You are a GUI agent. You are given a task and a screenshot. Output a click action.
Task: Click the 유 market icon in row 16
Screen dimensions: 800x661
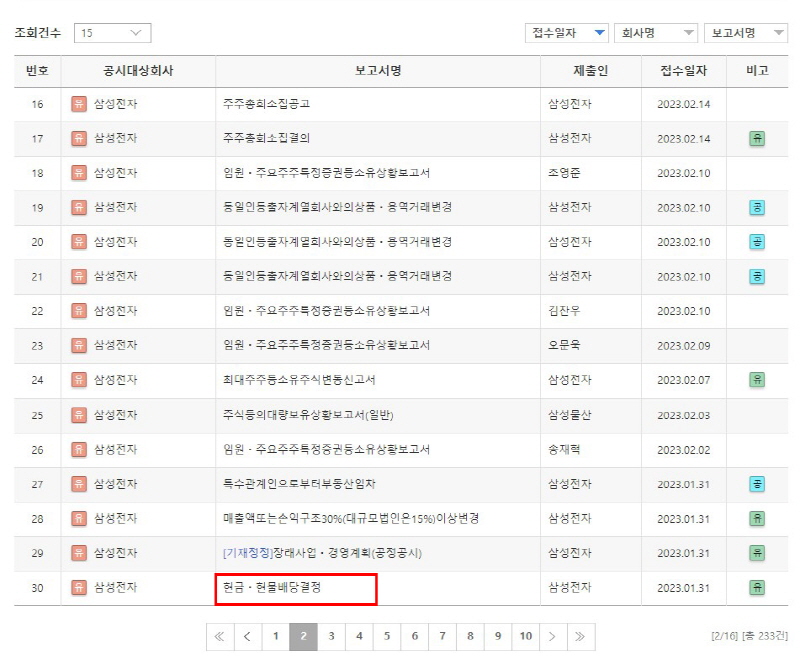79,104
